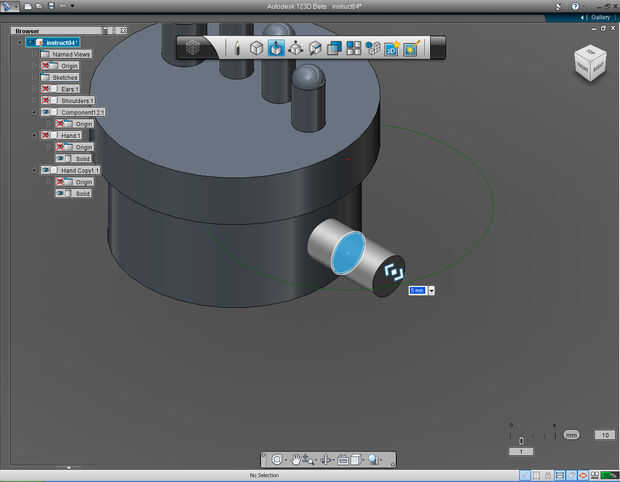Collapse the Component1 tree node
The width and height of the screenshot is (620, 482).
tap(35, 112)
